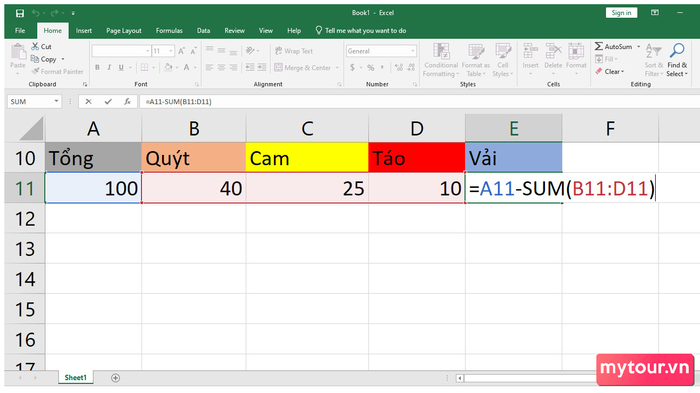The height and width of the screenshot is (393, 700).
Task: Click the Sign in button
Action: point(621,13)
